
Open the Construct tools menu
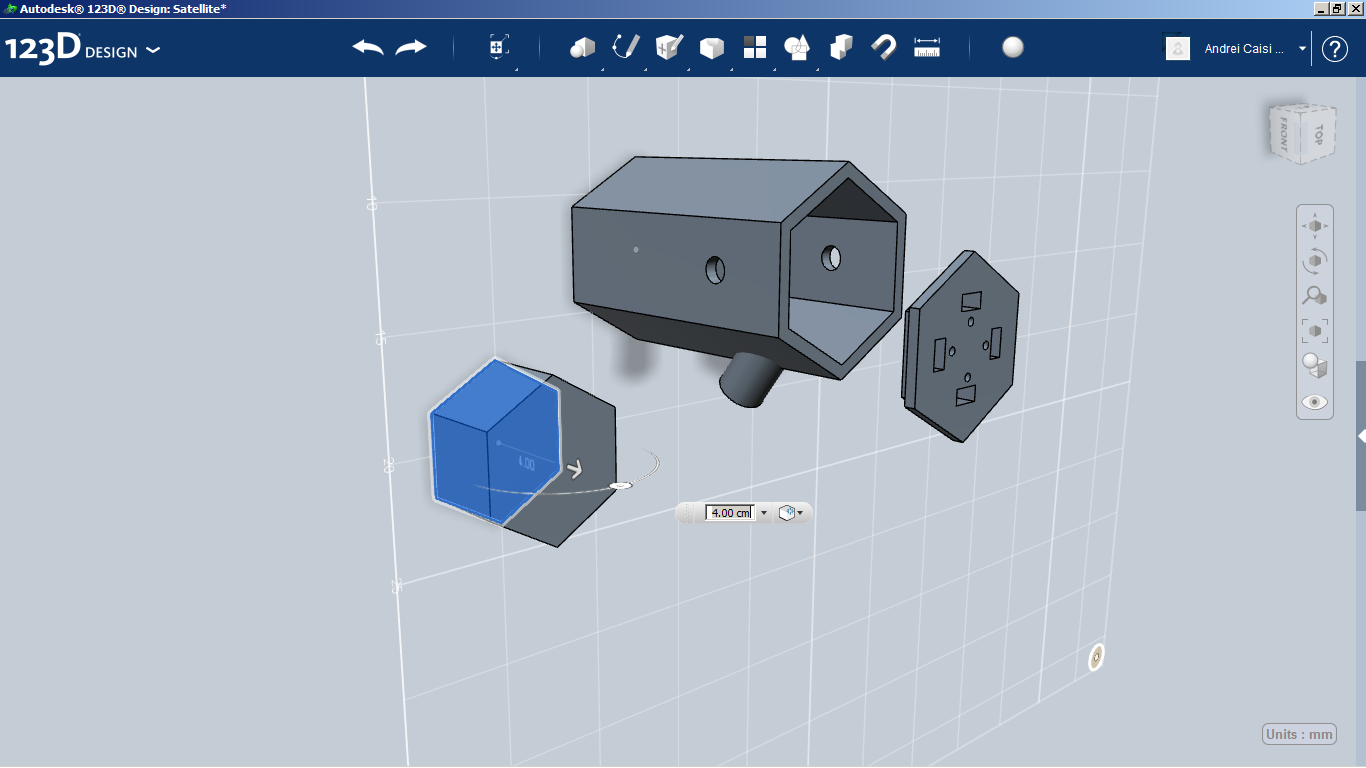point(669,47)
